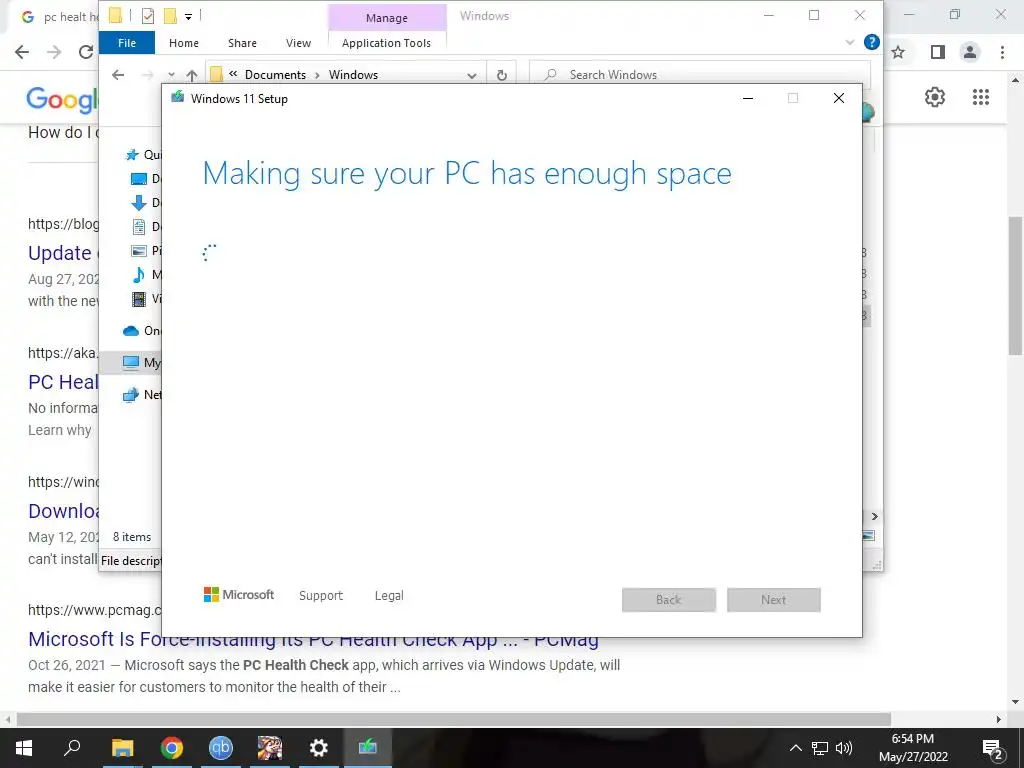The width and height of the screenshot is (1024, 768).
Task: Open taskbar search magnifier
Action: (x=72, y=747)
